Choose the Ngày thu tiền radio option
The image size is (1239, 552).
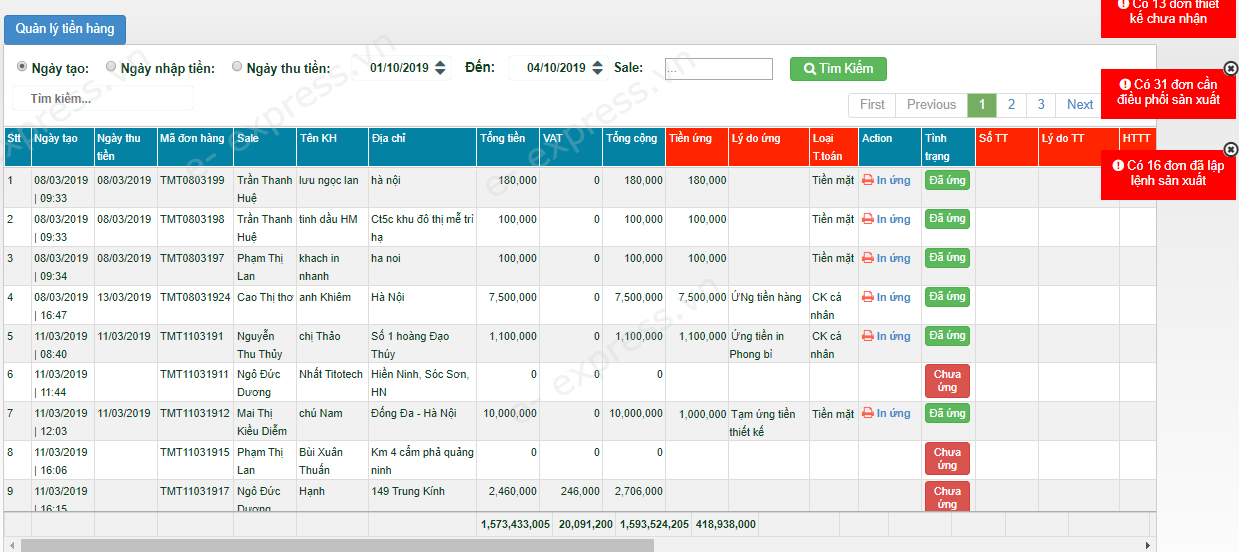(x=237, y=67)
